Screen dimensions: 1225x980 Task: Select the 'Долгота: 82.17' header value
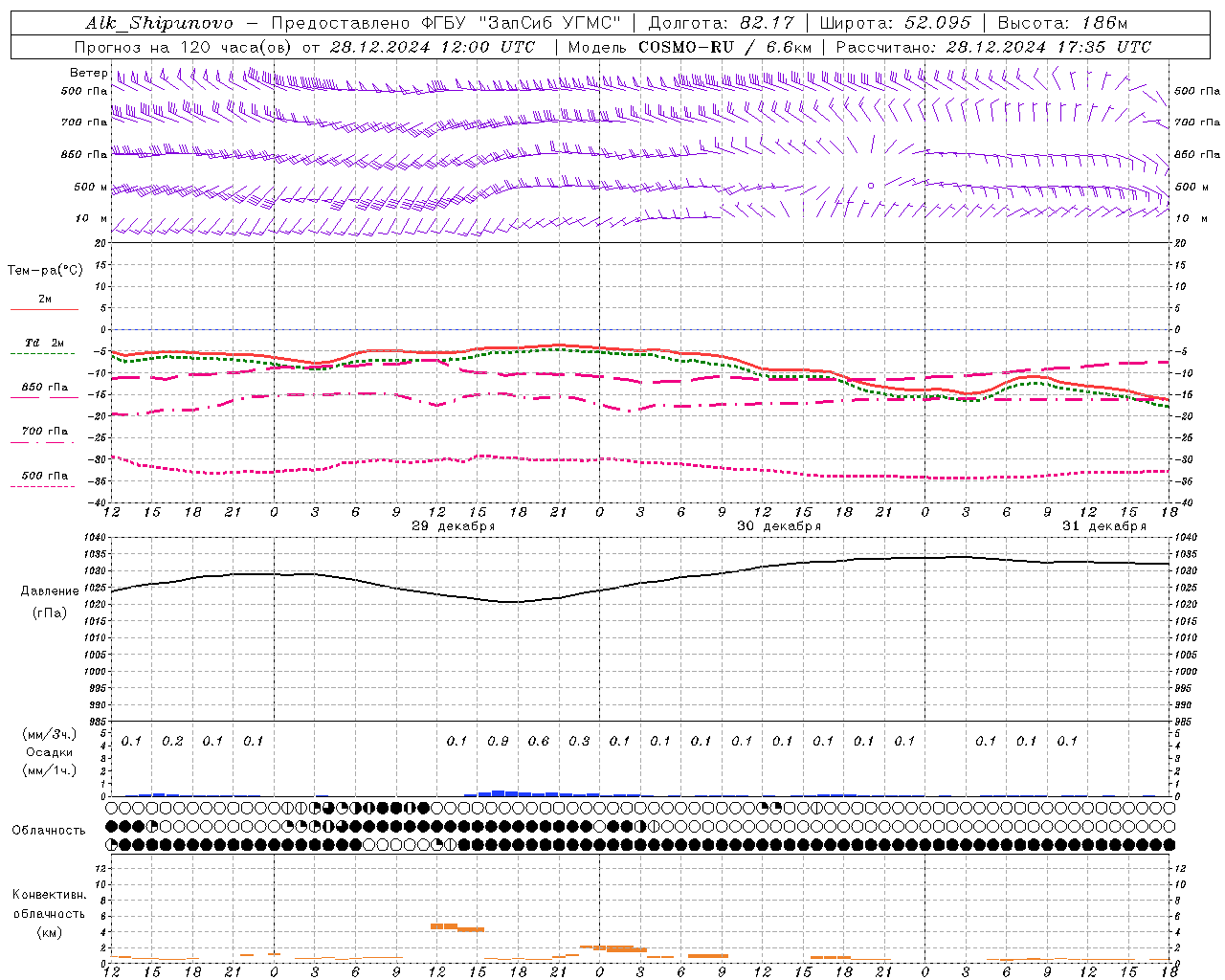(721, 23)
